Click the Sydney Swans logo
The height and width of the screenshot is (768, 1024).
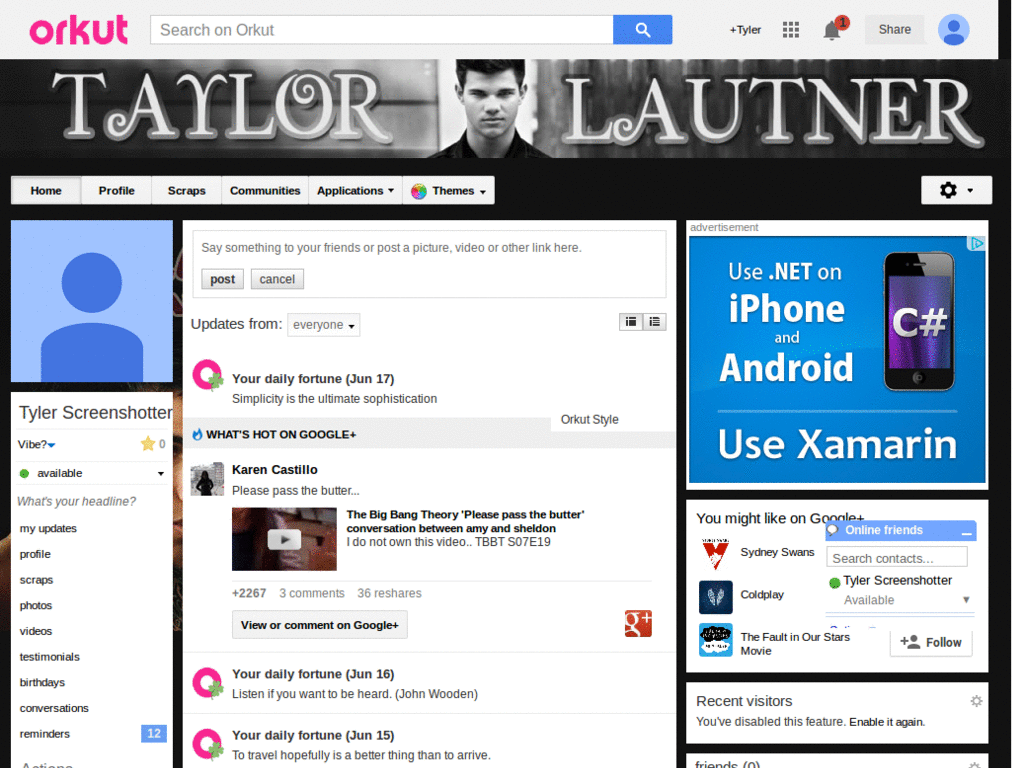715,553
